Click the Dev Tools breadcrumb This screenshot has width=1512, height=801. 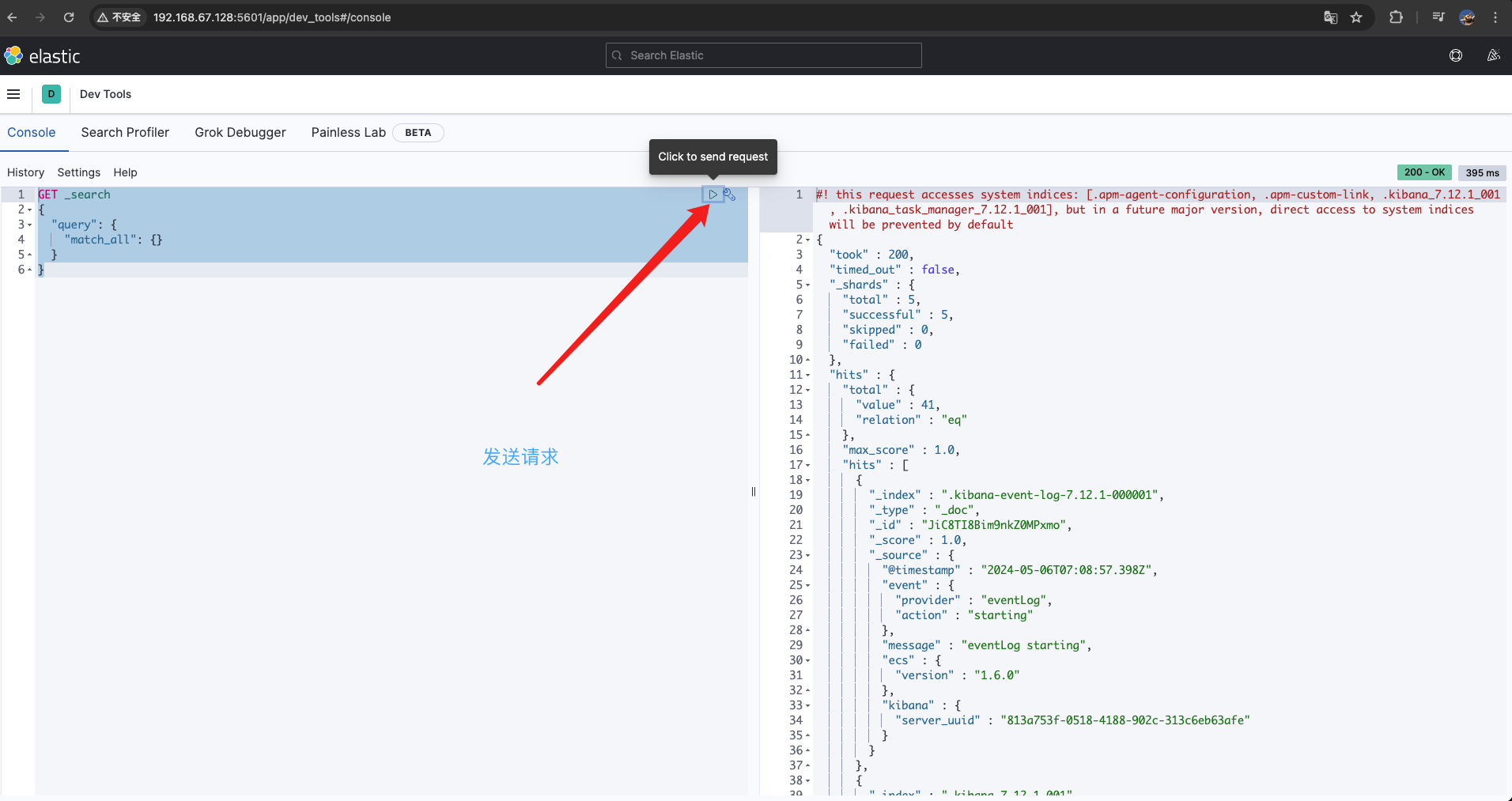click(106, 94)
